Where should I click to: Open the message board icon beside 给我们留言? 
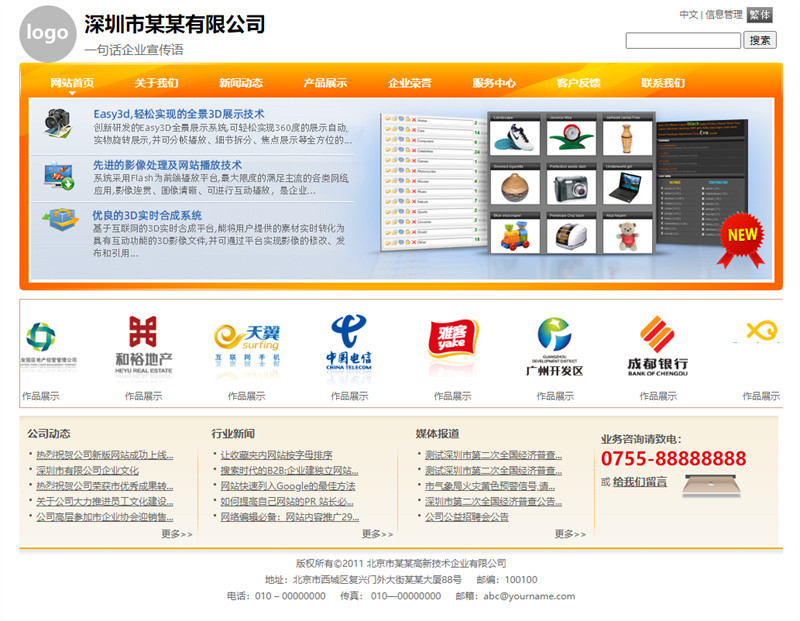pyautogui.click(x=711, y=486)
